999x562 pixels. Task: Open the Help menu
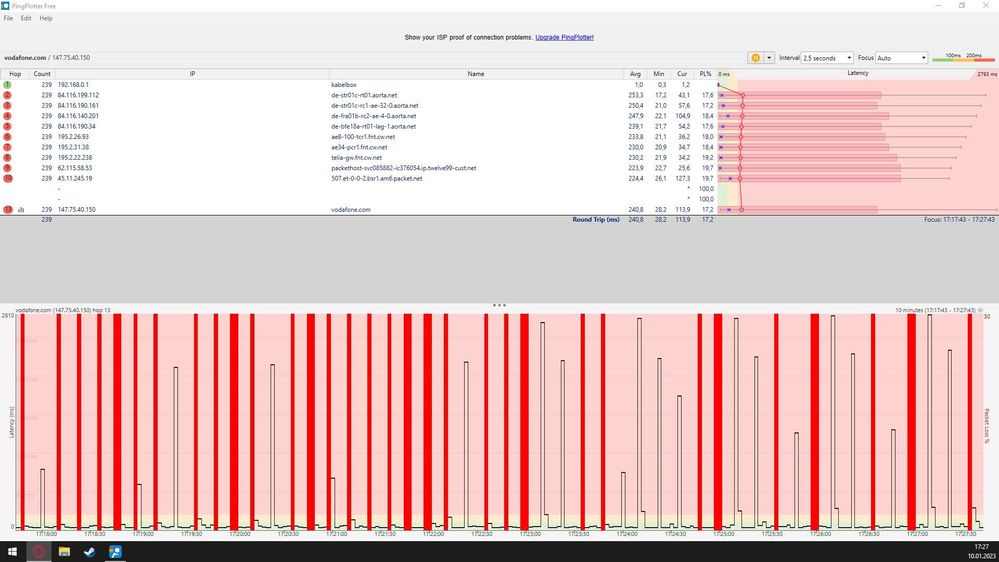pos(46,18)
